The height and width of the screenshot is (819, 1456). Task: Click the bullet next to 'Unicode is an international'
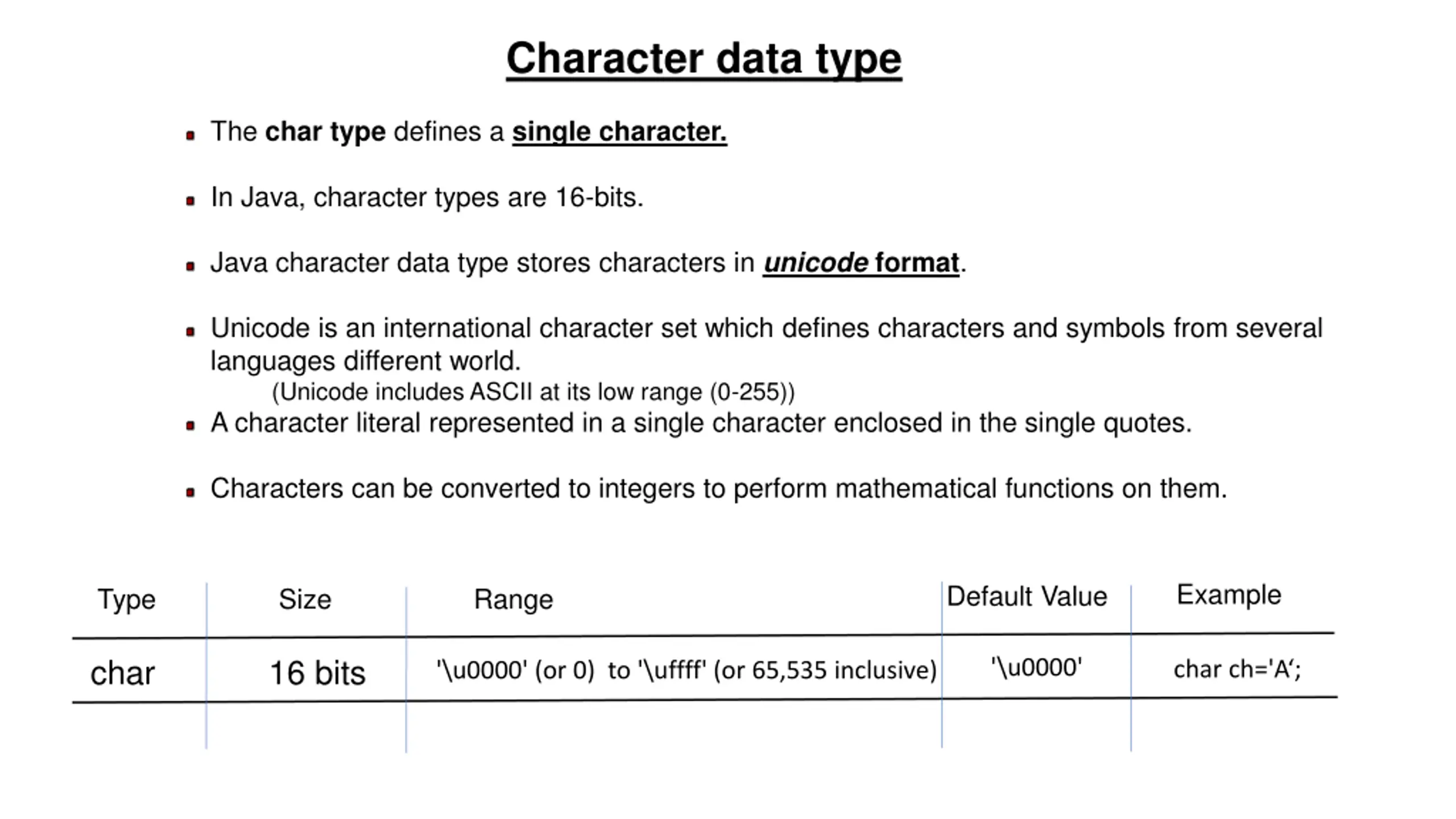point(191,332)
